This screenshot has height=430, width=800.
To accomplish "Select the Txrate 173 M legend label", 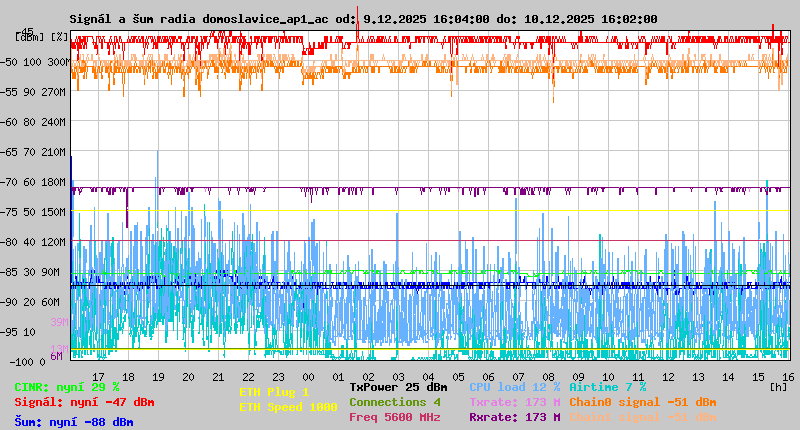I will (x=514, y=402).
